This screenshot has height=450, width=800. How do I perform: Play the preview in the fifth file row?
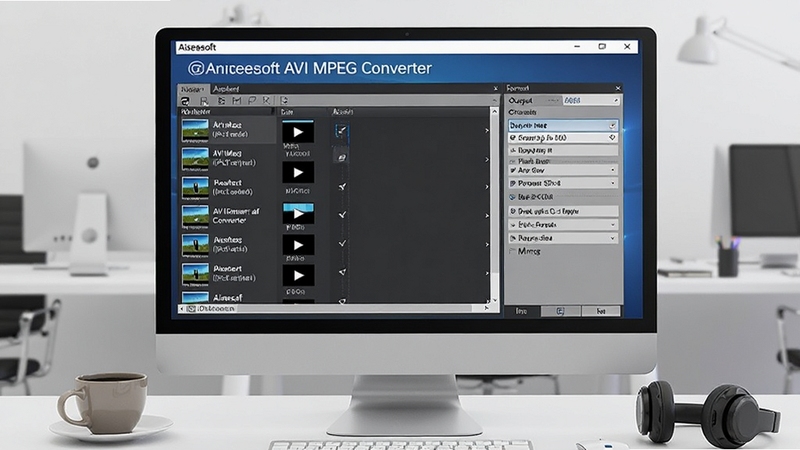298,245
